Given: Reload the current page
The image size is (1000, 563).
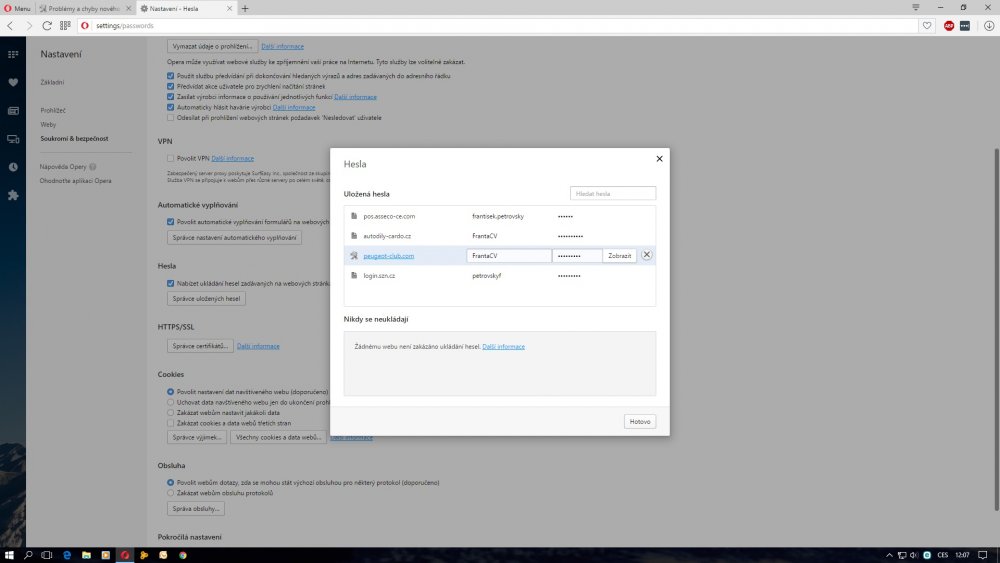Looking at the screenshot, I should click(x=47, y=26).
